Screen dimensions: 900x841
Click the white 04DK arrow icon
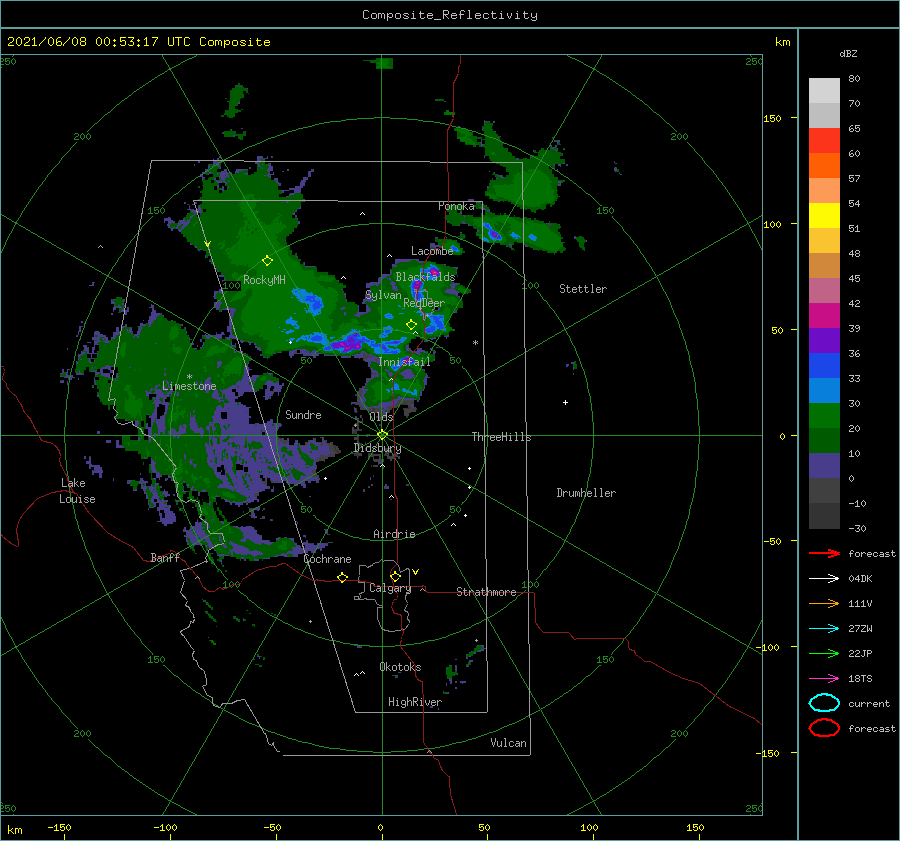(x=824, y=579)
